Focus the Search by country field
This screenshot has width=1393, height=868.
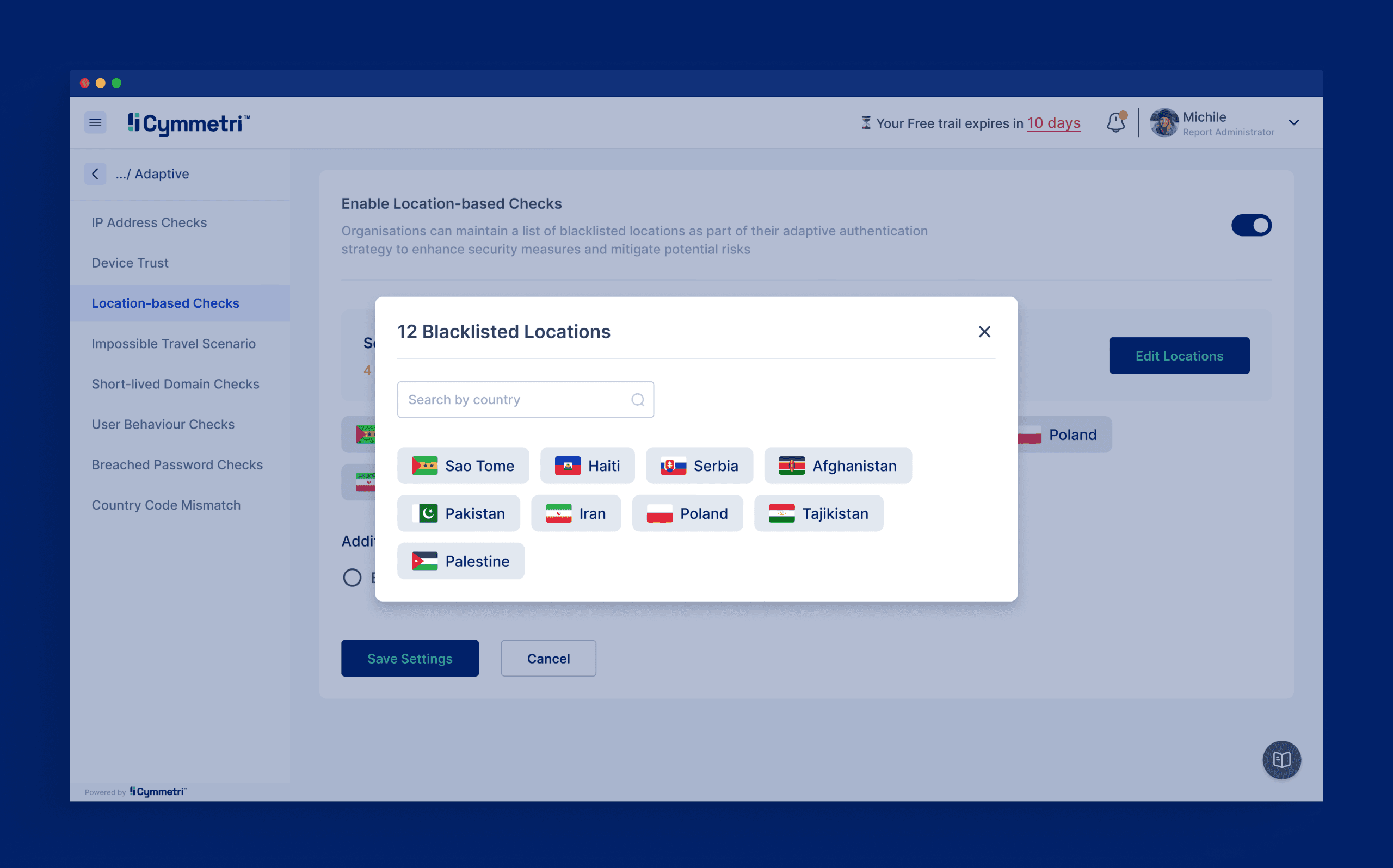pos(514,400)
